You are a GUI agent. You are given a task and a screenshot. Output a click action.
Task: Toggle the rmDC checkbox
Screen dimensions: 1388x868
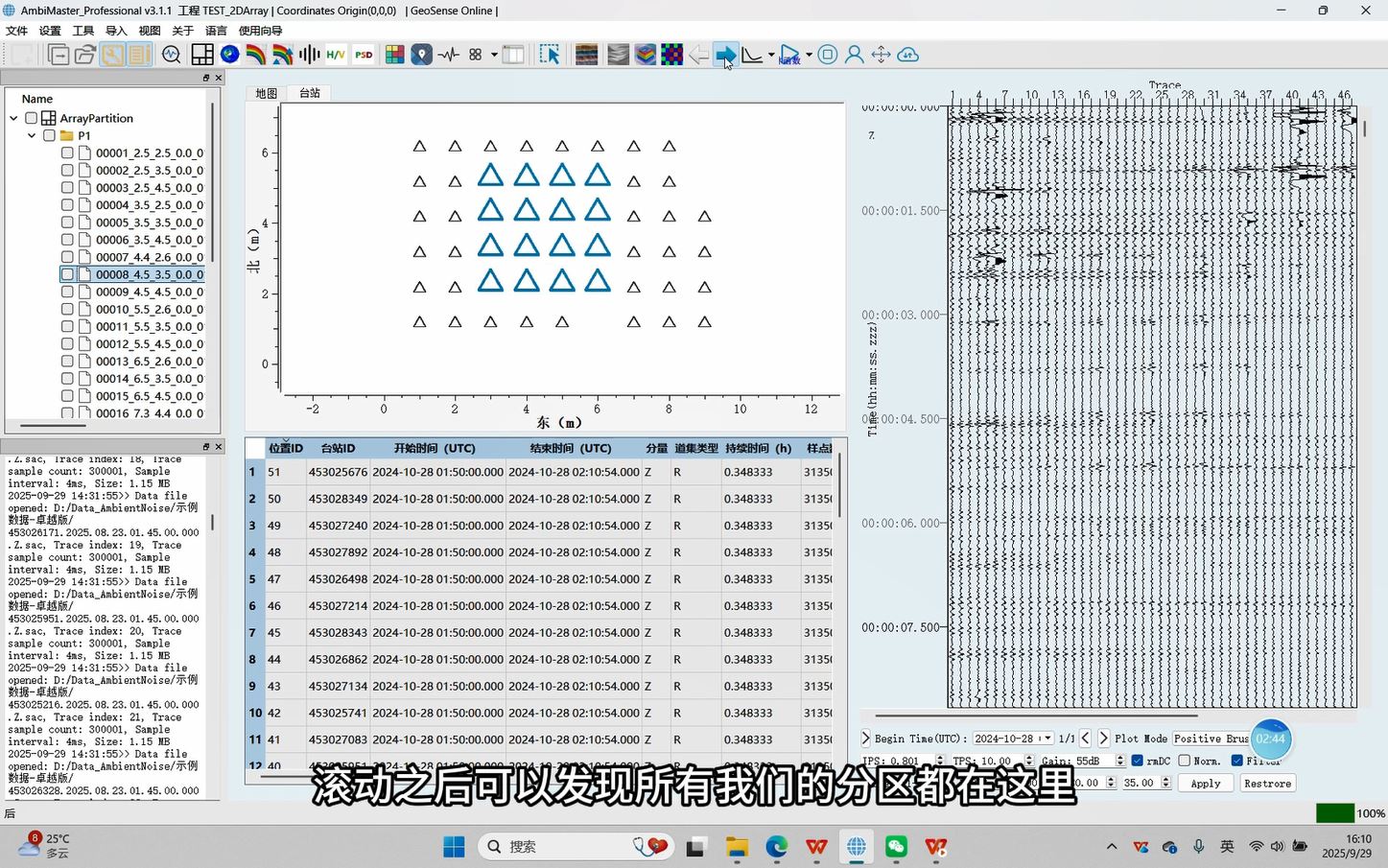[x=1138, y=761]
